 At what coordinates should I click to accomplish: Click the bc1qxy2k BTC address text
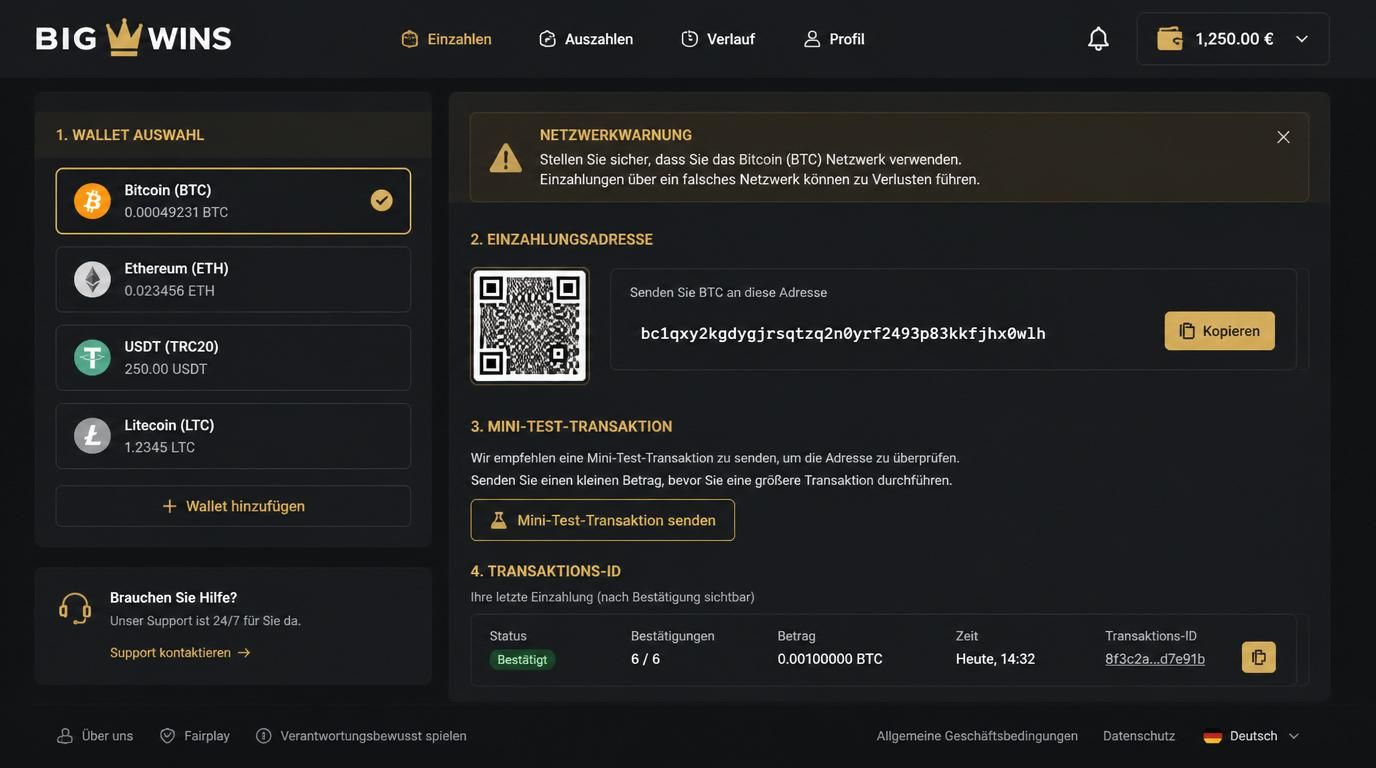click(843, 333)
